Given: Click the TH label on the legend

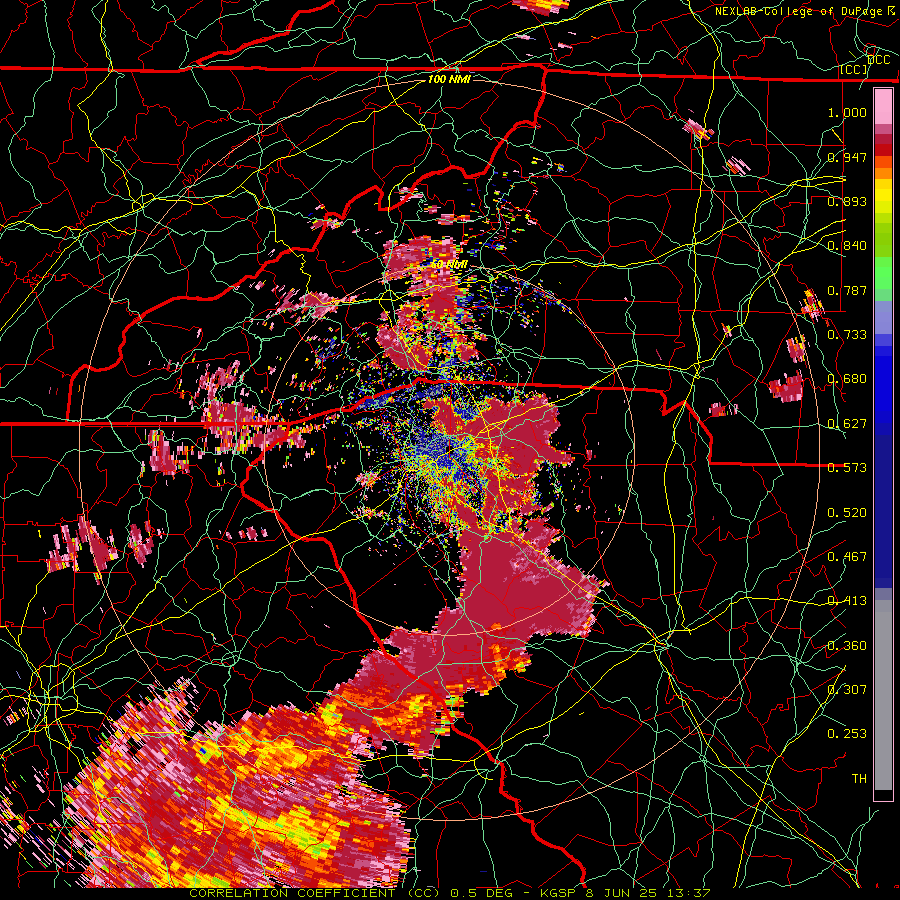Looking at the screenshot, I should point(859,779).
